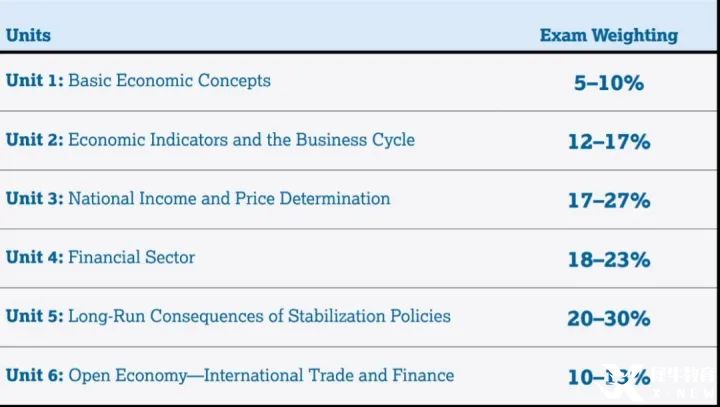This screenshot has height=407, width=720.
Task: Click the Exam Weighting column header
Action: coord(608,35)
